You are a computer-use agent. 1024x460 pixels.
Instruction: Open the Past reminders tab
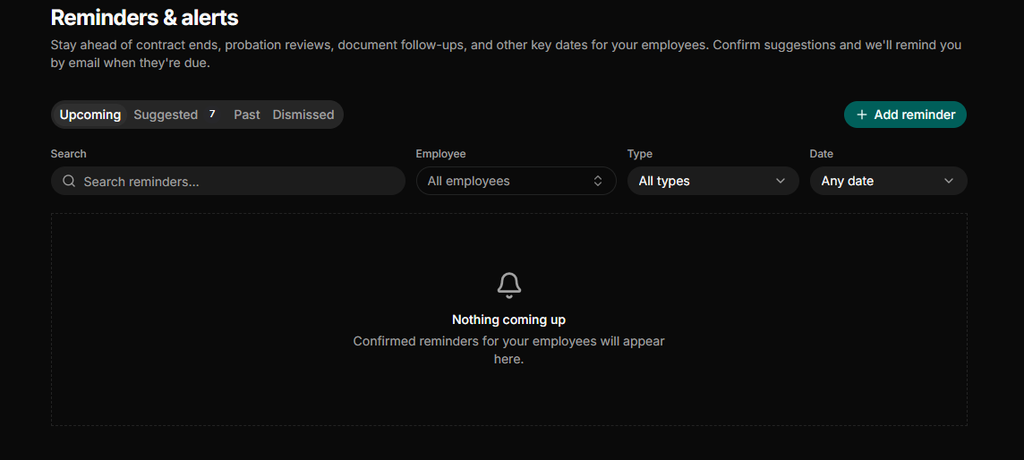(247, 114)
